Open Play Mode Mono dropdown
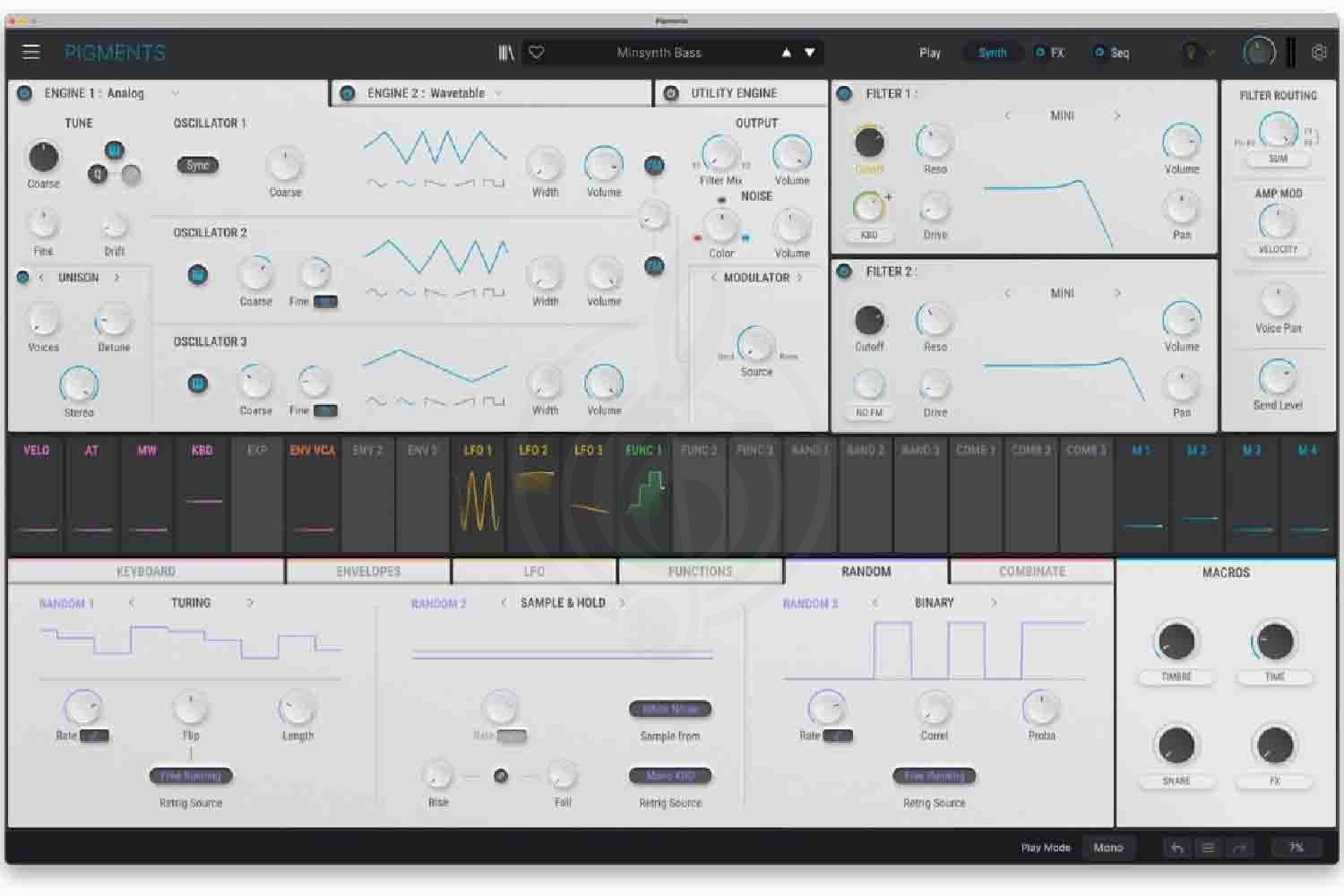 pyautogui.click(x=1108, y=848)
